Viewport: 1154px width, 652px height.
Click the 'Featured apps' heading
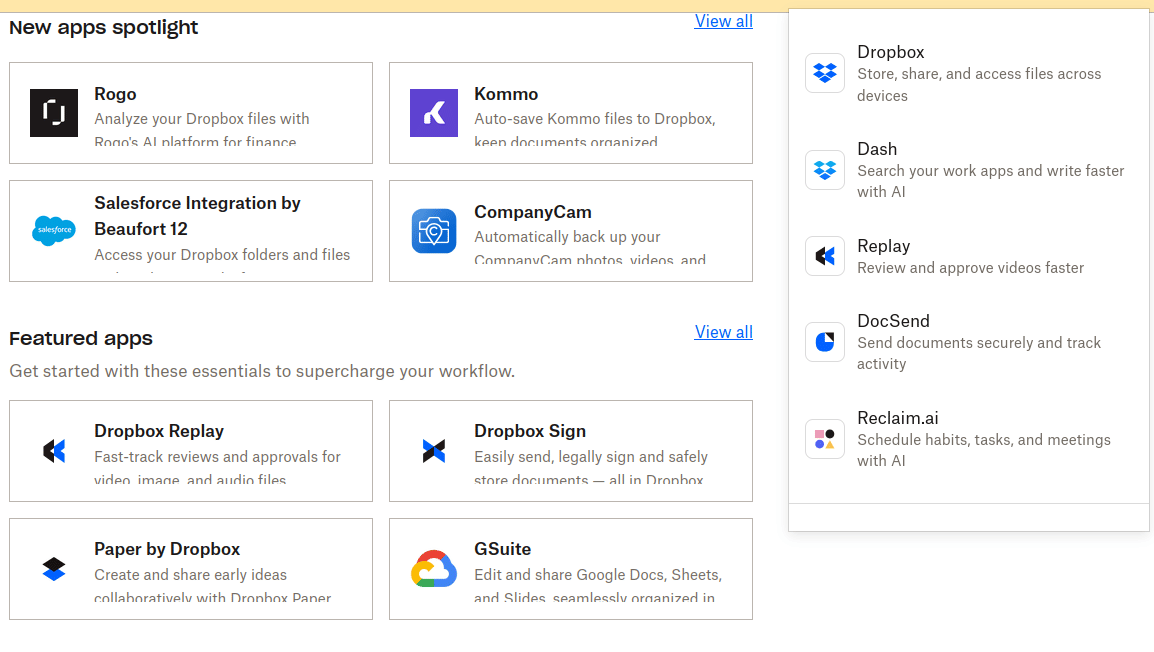pyautogui.click(x=81, y=339)
